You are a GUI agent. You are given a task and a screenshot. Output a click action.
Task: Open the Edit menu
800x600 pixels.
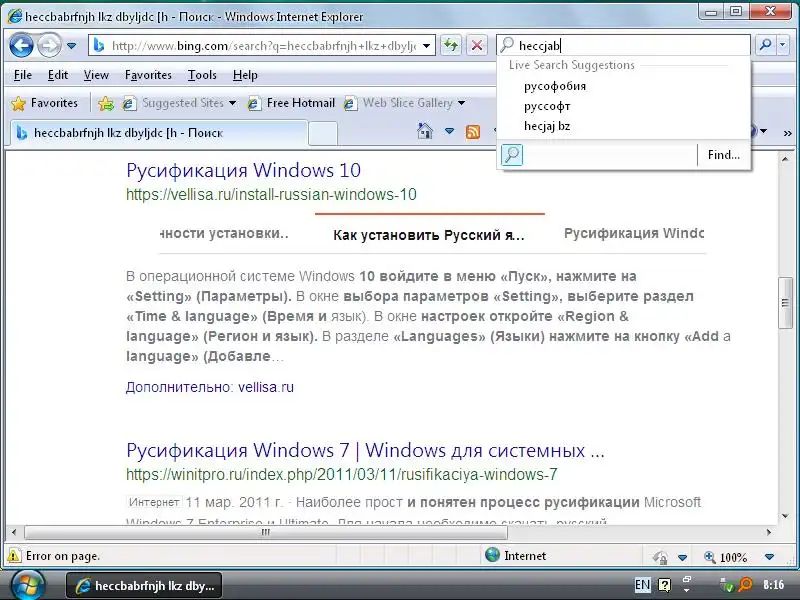click(x=58, y=75)
